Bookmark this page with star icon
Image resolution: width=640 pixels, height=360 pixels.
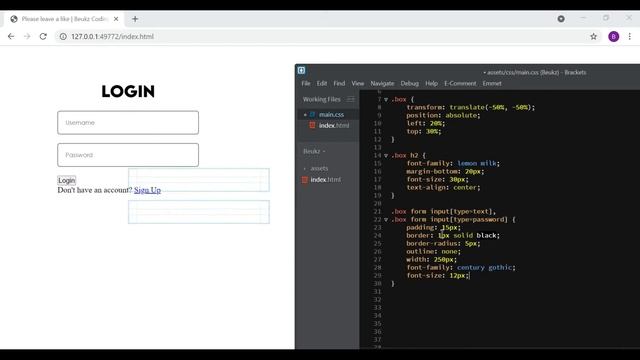[593, 36]
